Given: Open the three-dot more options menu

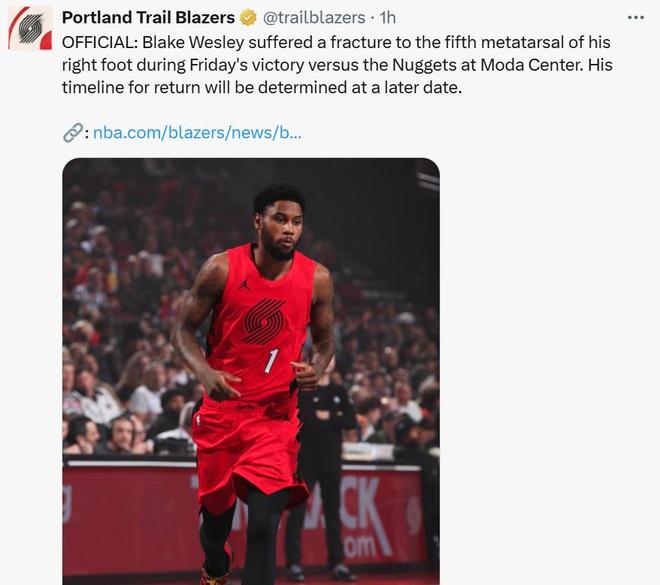Looking at the screenshot, I should click(636, 18).
